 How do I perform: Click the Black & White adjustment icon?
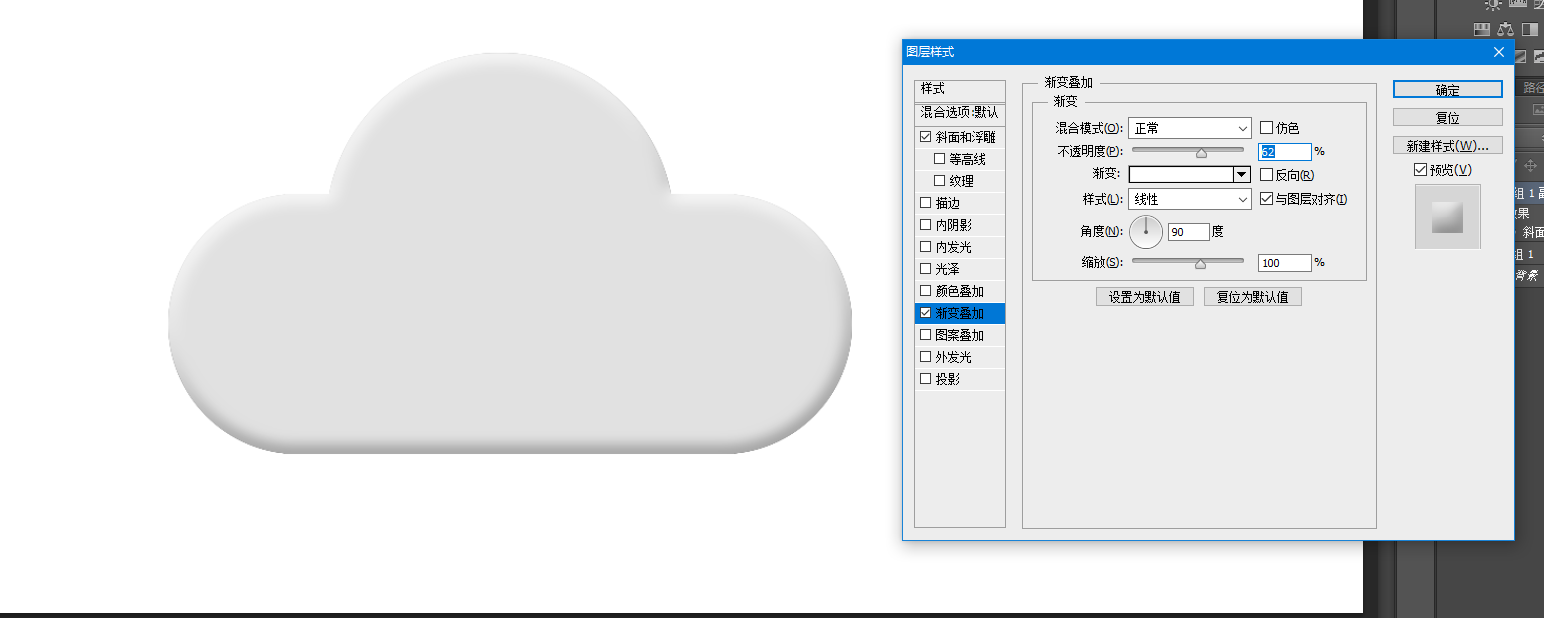click(x=1529, y=30)
